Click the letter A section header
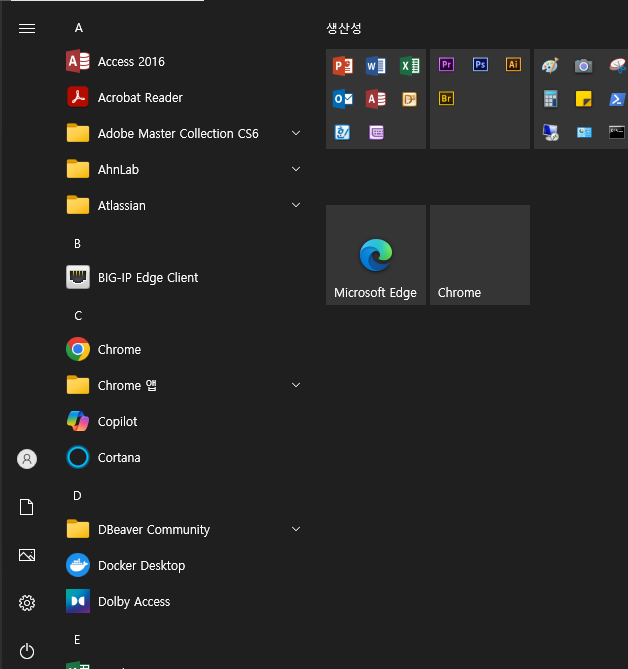The width and height of the screenshot is (628, 669). pos(78,28)
